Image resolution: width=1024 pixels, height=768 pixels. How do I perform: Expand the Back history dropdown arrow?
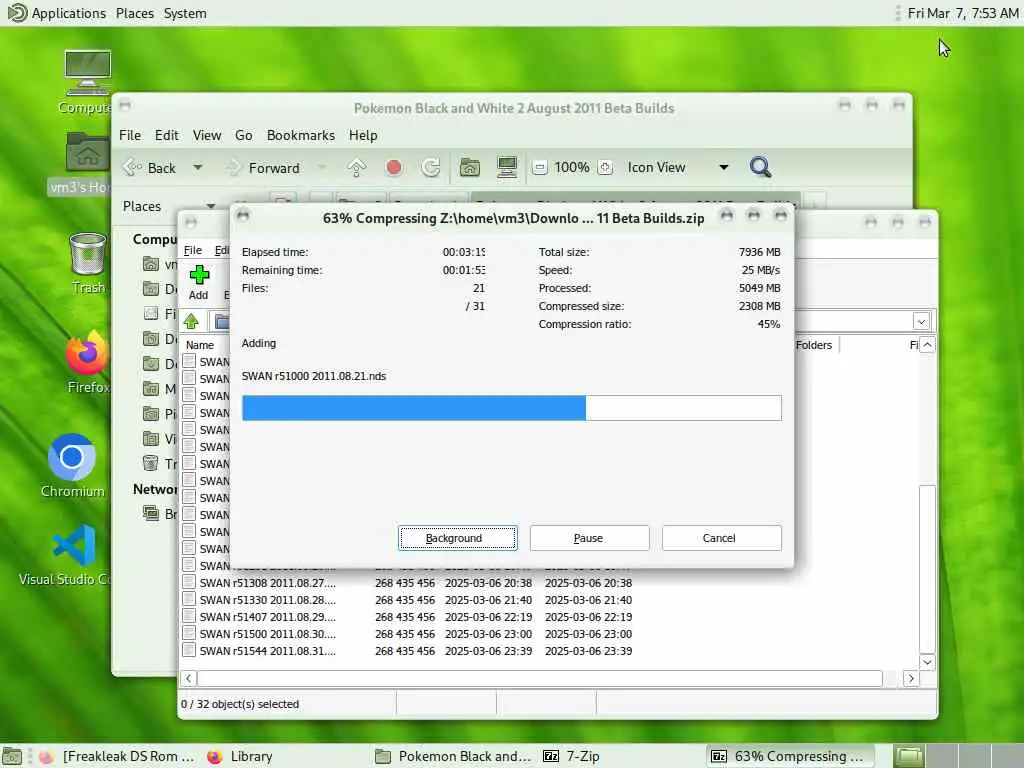coord(197,168)
